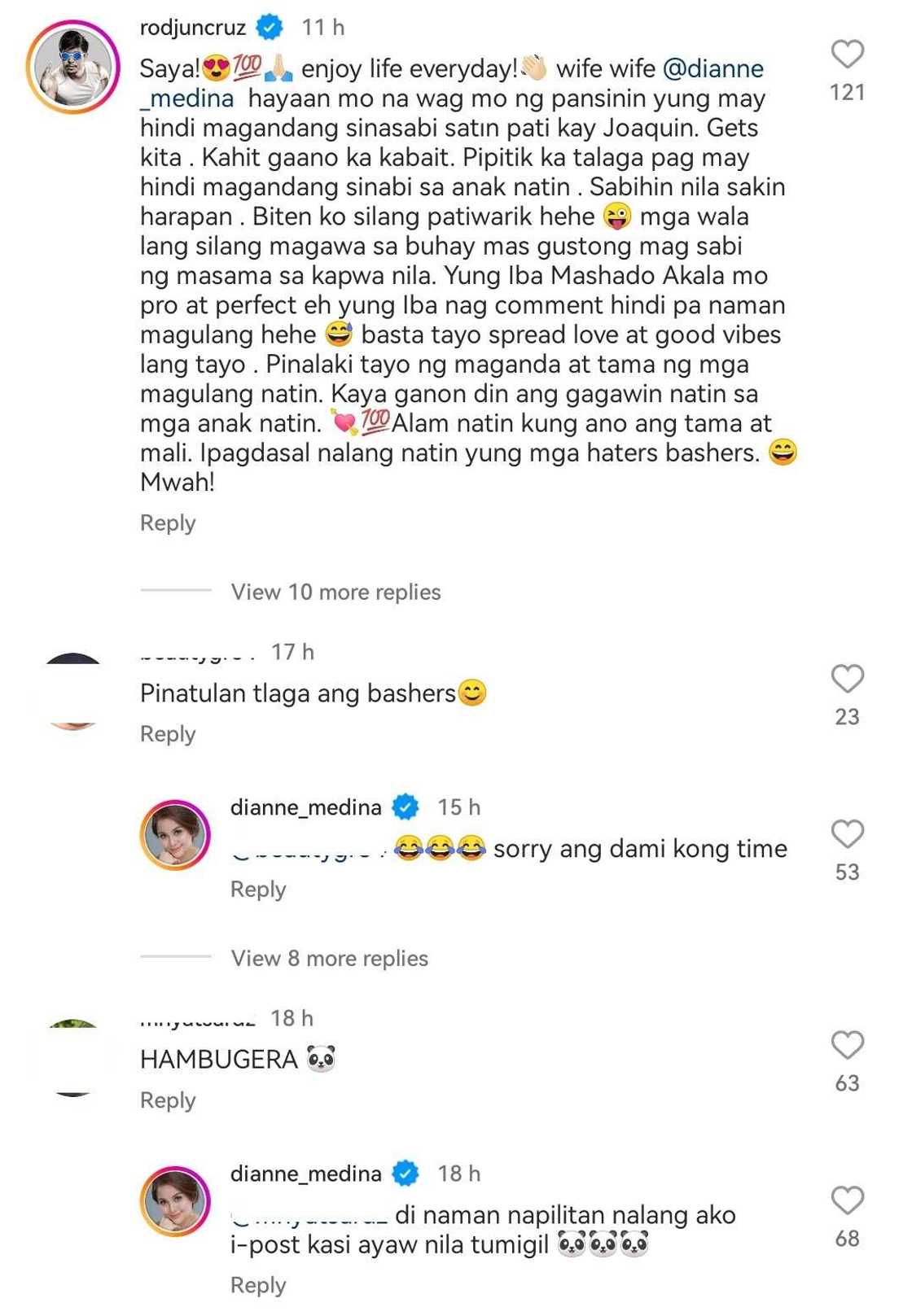912x1316 pixels.
Task: Like the 'Pinatulan tlaga ang bashers' comment
Action: [847, 678]
